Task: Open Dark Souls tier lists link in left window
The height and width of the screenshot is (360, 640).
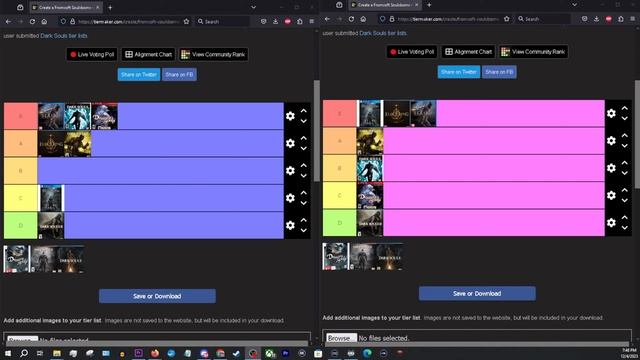Action: (64, 36)
